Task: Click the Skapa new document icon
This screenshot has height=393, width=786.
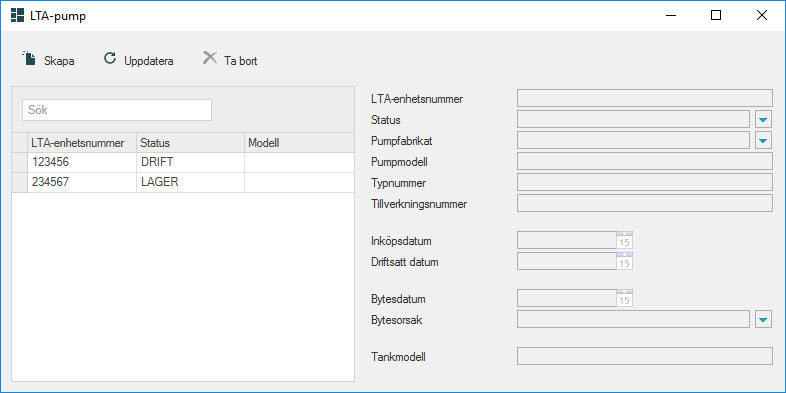Action: point(30,59)
